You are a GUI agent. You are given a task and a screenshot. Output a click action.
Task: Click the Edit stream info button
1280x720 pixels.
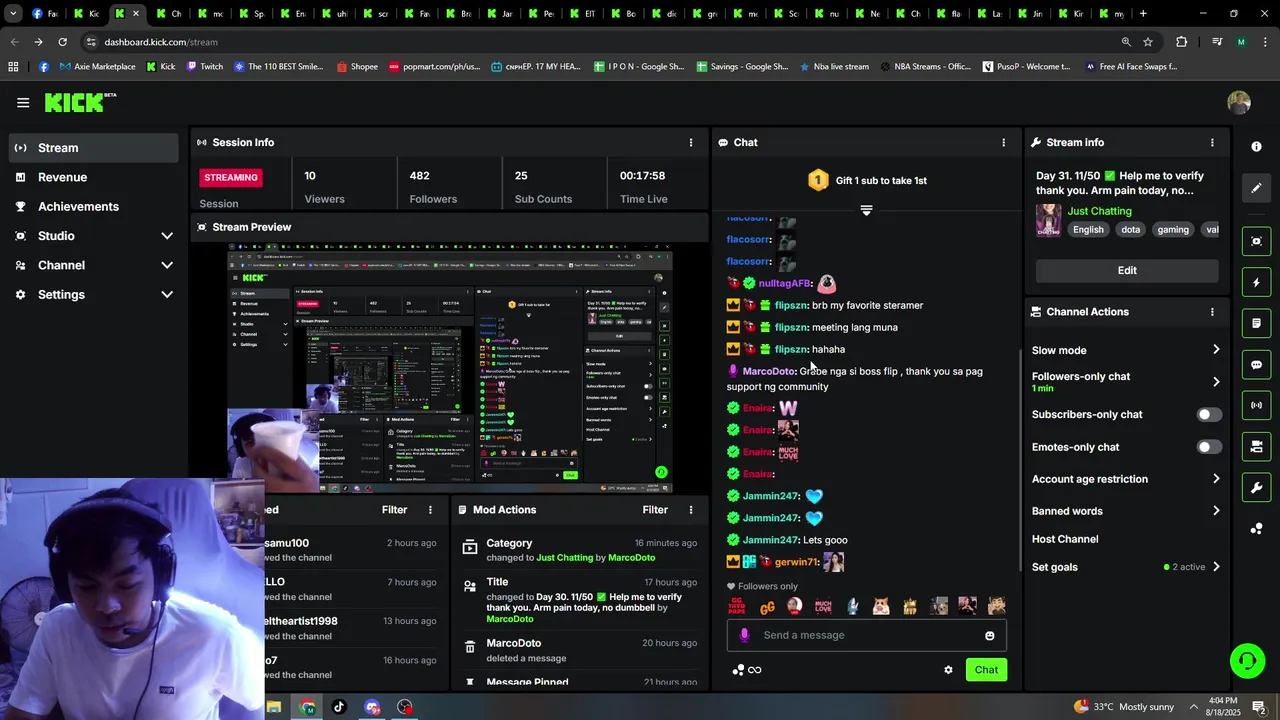[x=1127, y=270]
